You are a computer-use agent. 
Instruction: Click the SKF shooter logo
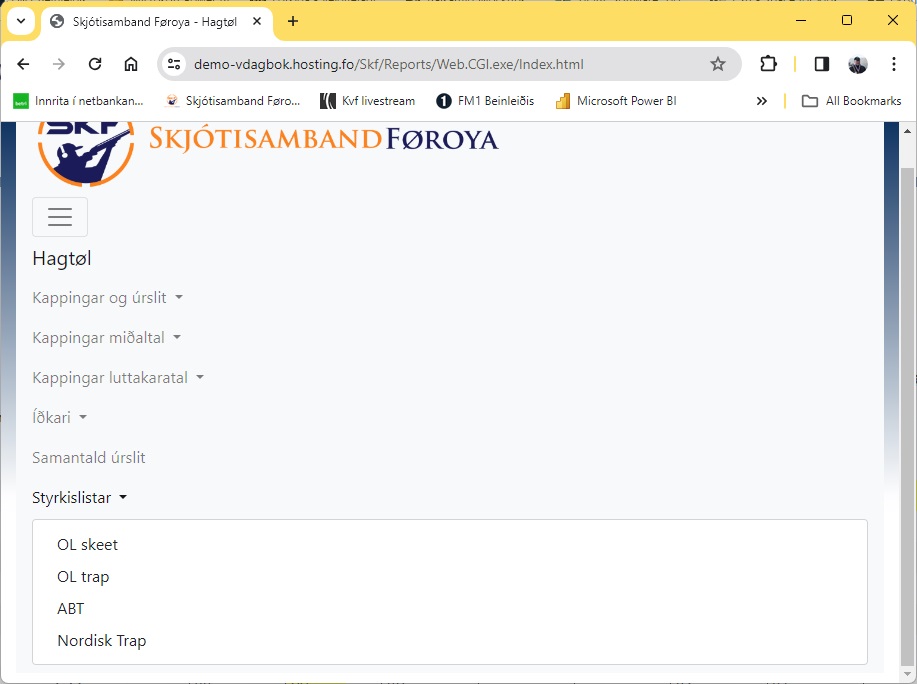click(85, 150)
